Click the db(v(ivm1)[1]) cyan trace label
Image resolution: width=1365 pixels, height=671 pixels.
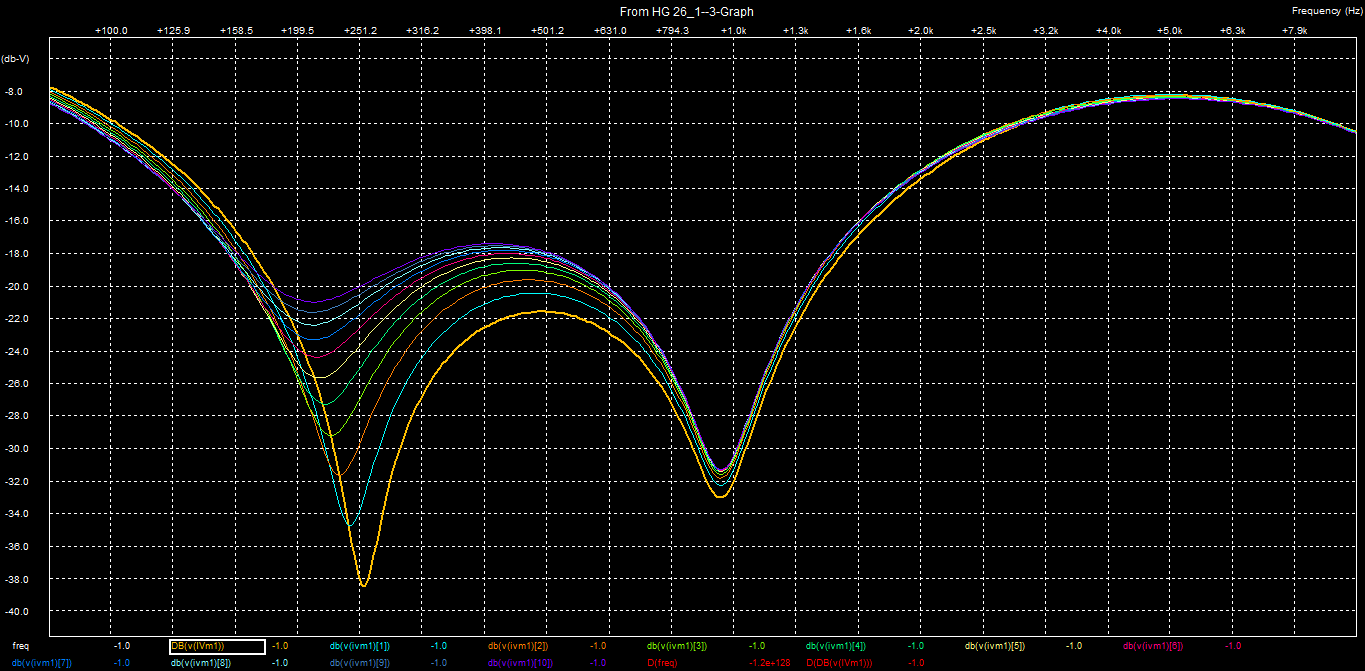(x=359, y=646)
